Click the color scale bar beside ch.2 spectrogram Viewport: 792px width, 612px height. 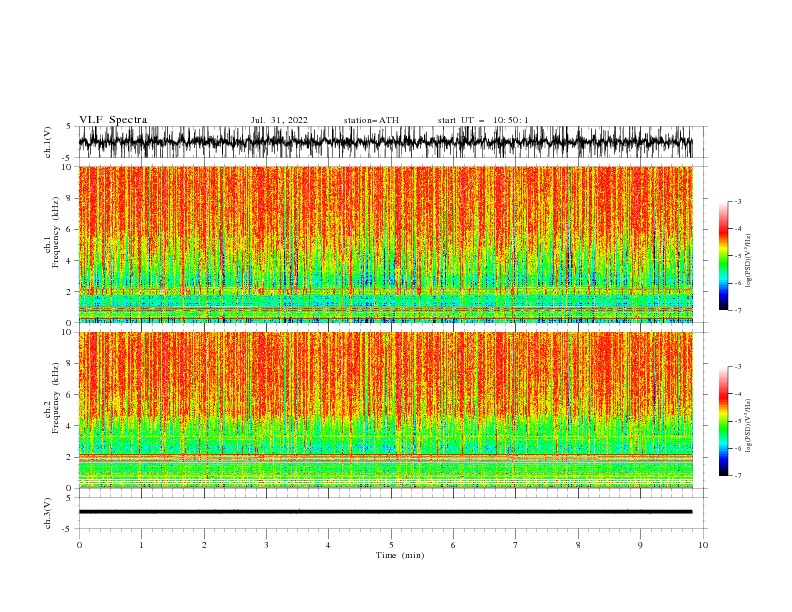click(723, 421)
